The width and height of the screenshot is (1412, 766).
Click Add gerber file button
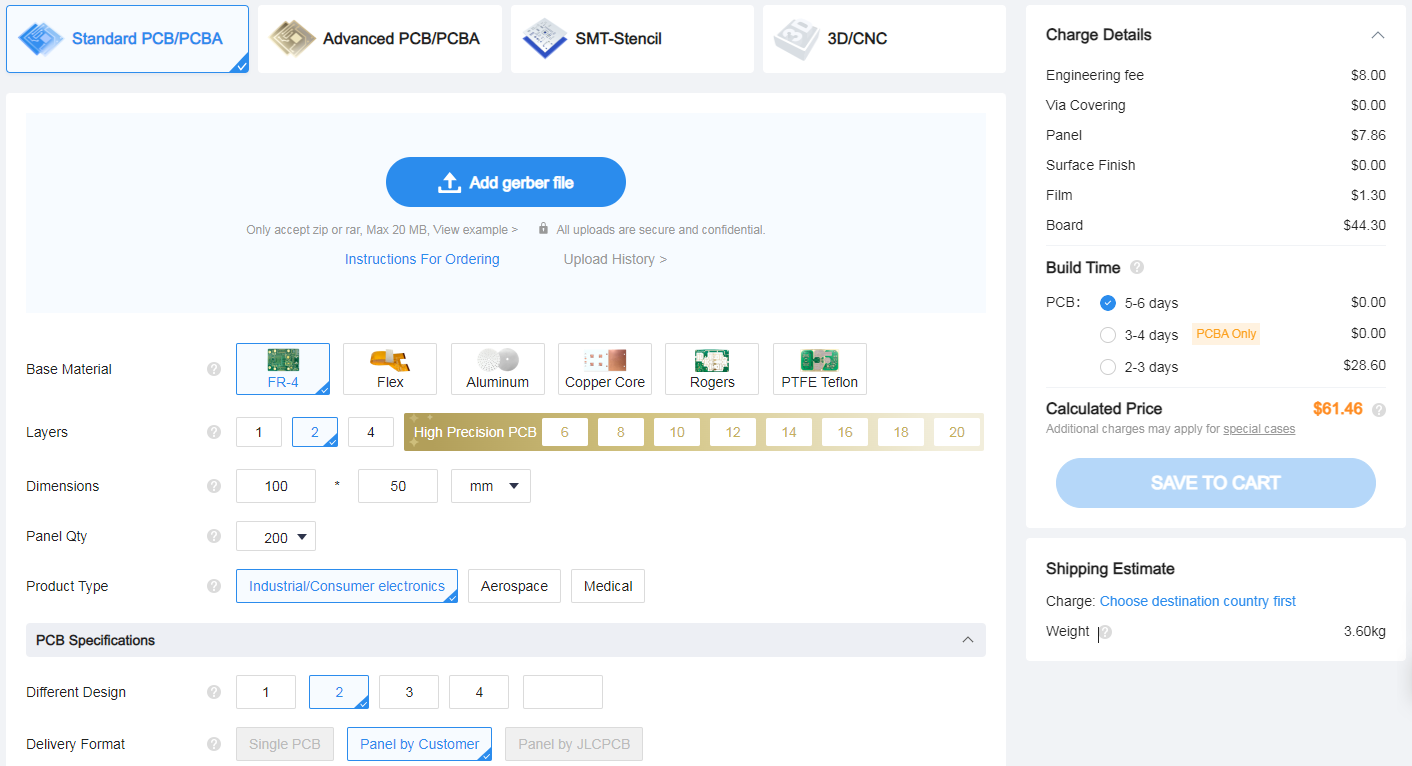(506, 182)
